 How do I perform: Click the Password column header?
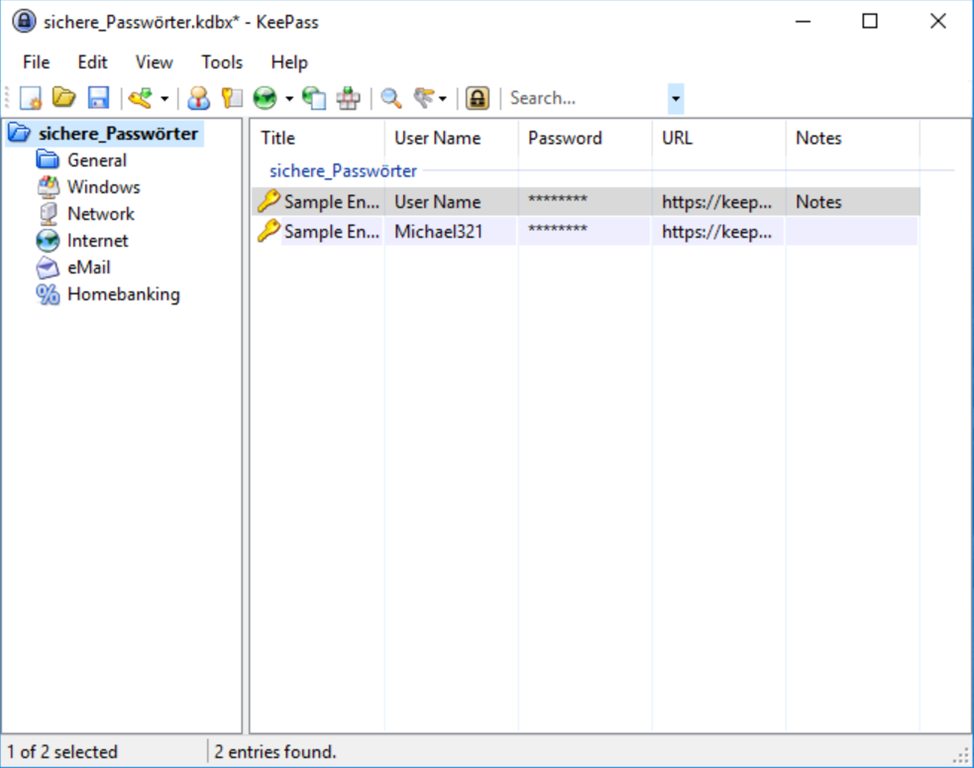coord(565,138)
